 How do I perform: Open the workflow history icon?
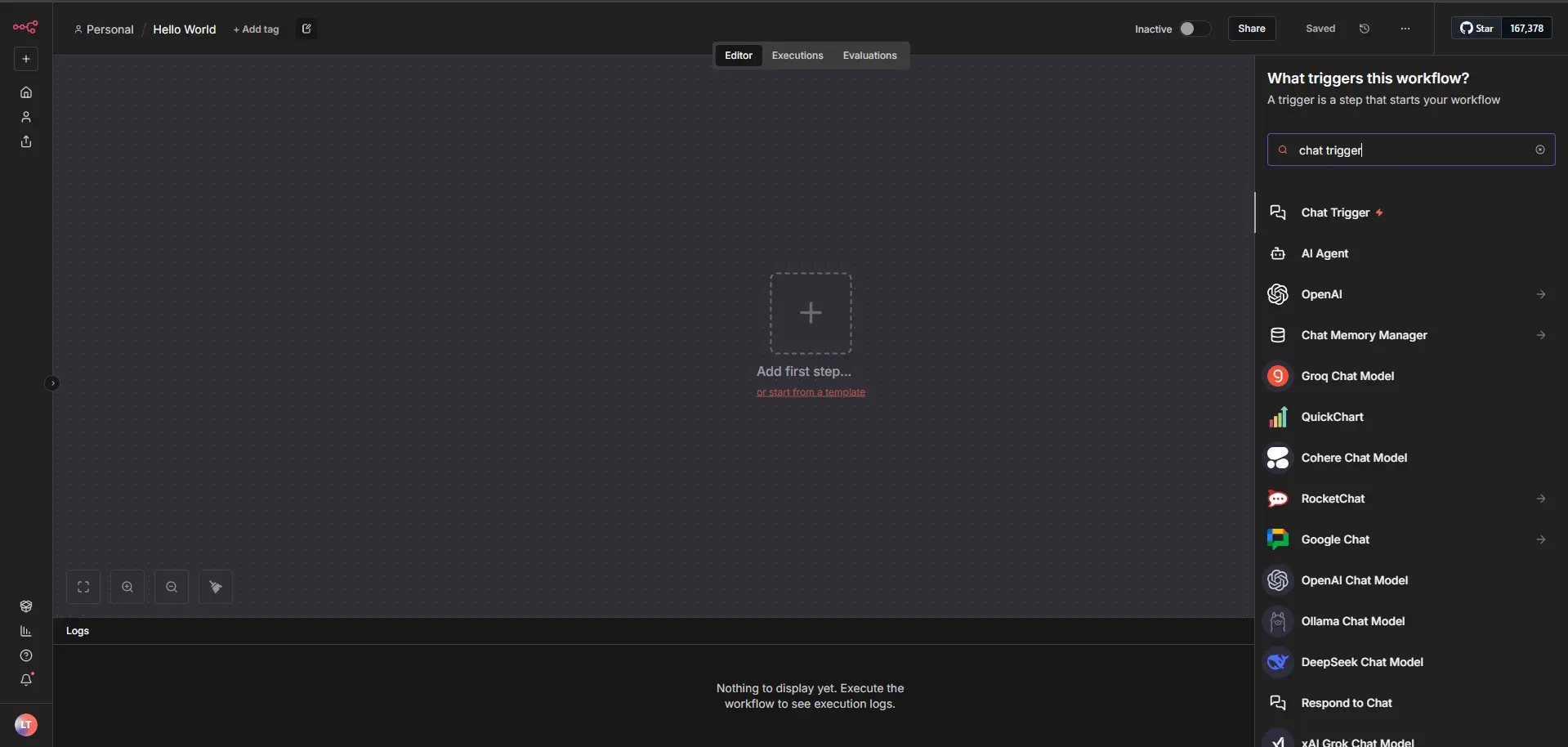point(1365,29)
